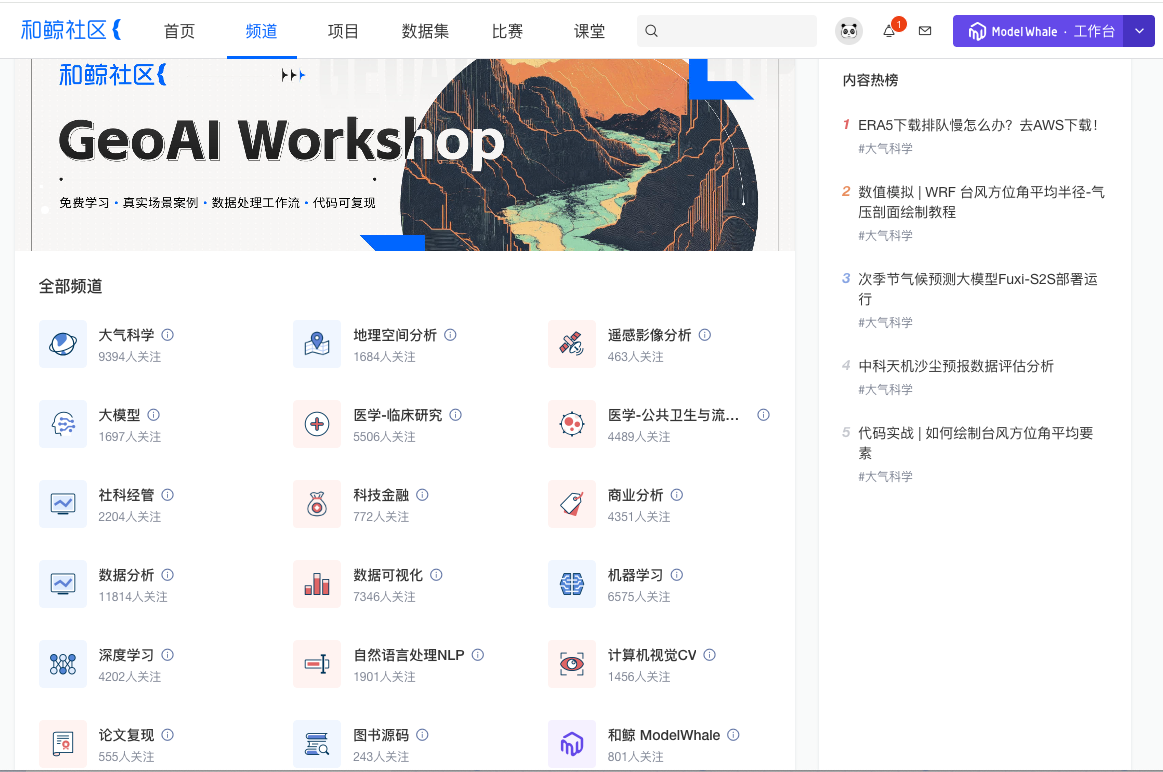The height and width of the screenshot is (772, 1163).
Task: Show info for 医学-临床研究 channel
Action: 455,415
